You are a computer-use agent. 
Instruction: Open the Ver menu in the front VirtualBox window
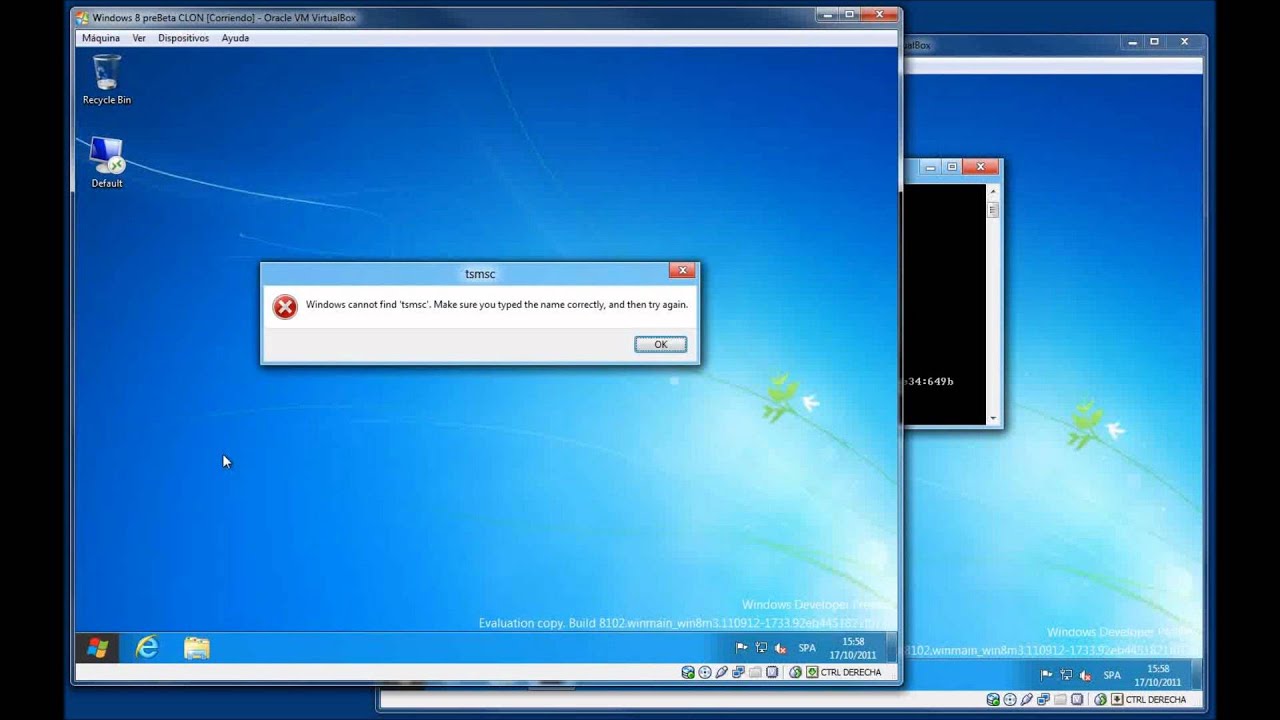[x=139, y=38]
